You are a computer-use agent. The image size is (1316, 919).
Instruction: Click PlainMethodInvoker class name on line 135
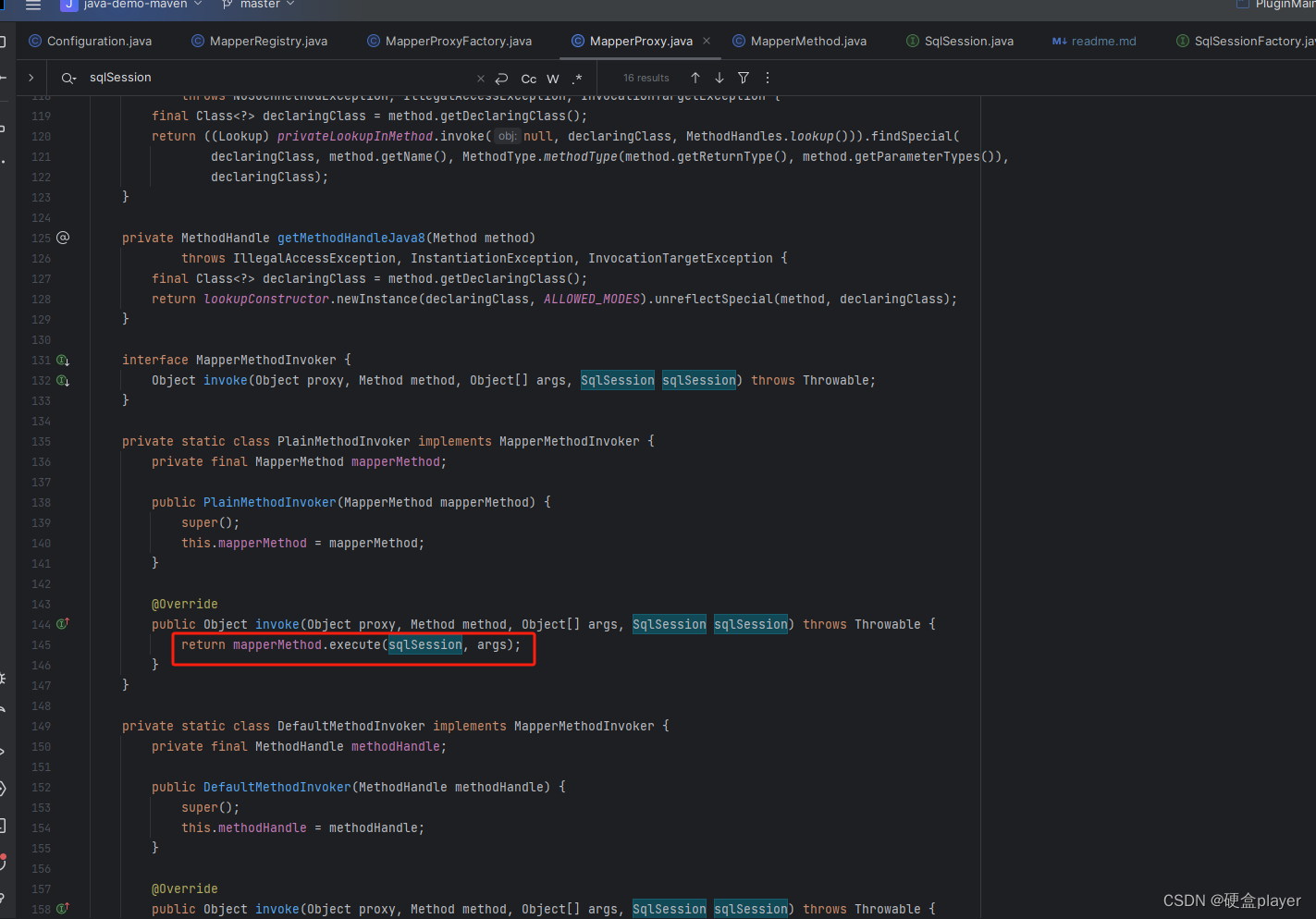[344, 441]
